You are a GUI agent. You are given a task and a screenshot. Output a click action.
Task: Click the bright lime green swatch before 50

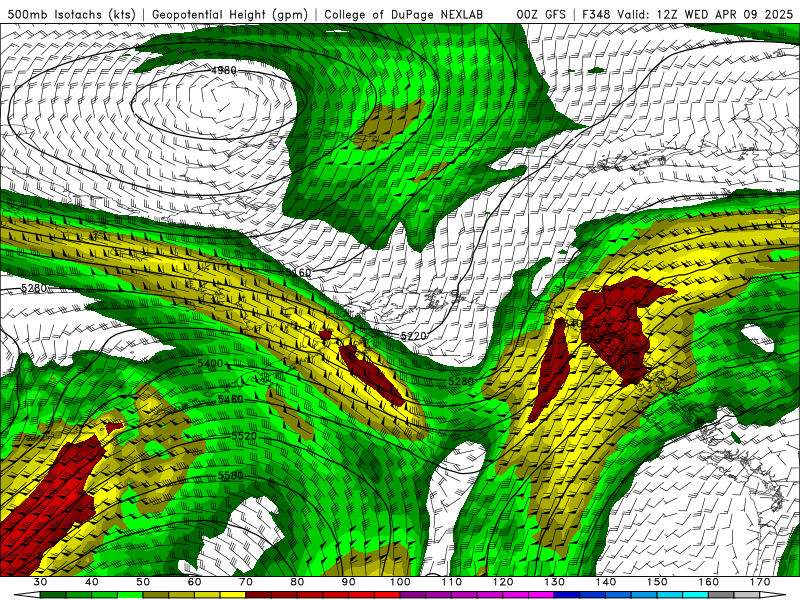[130, 595]
